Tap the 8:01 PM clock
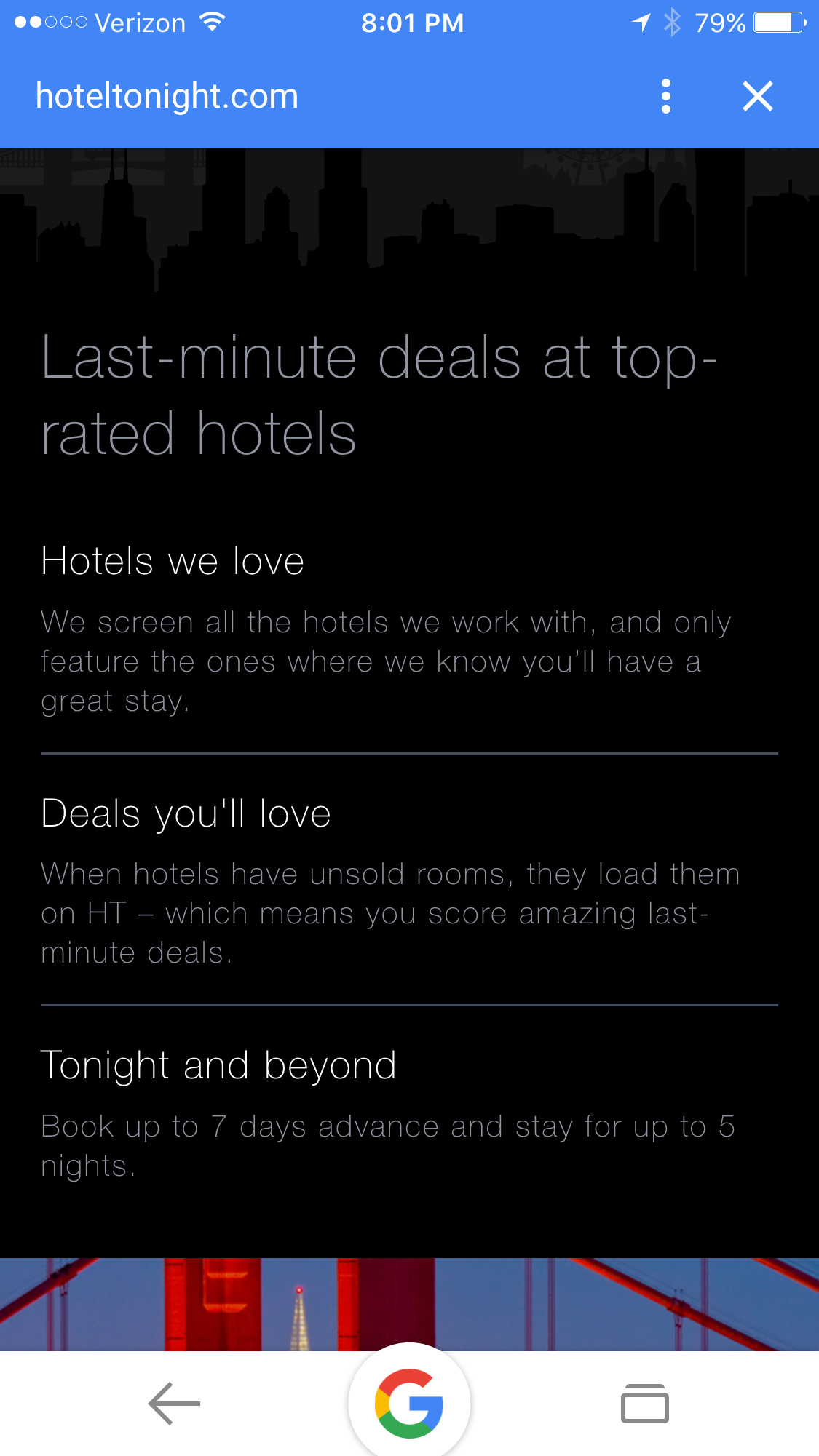 coord(412,23)
